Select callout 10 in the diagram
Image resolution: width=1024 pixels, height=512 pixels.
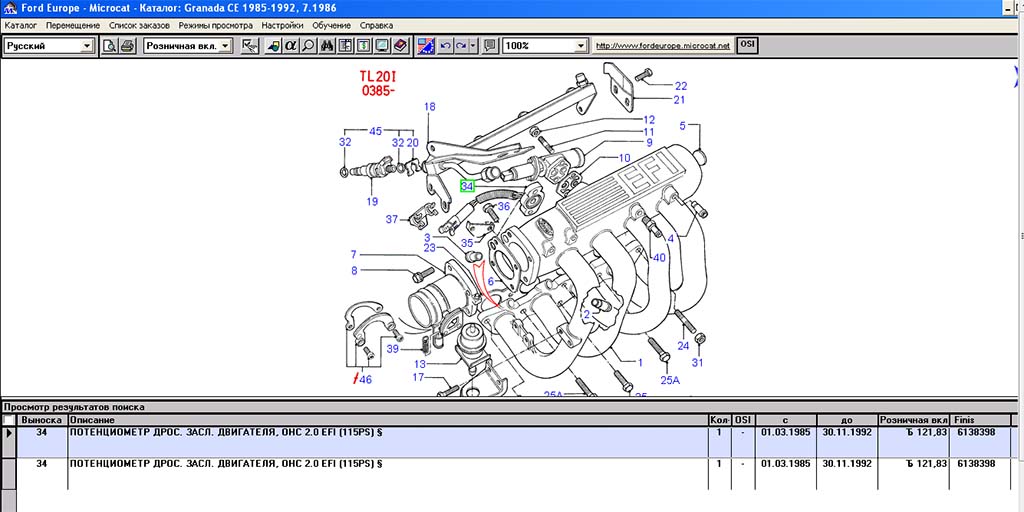624,157
